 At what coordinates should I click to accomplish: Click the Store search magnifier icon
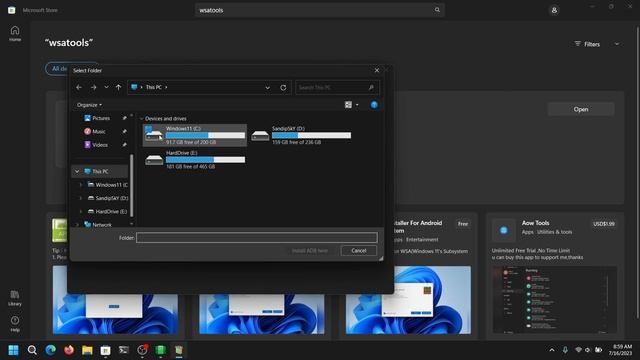[x=437, y=10]
